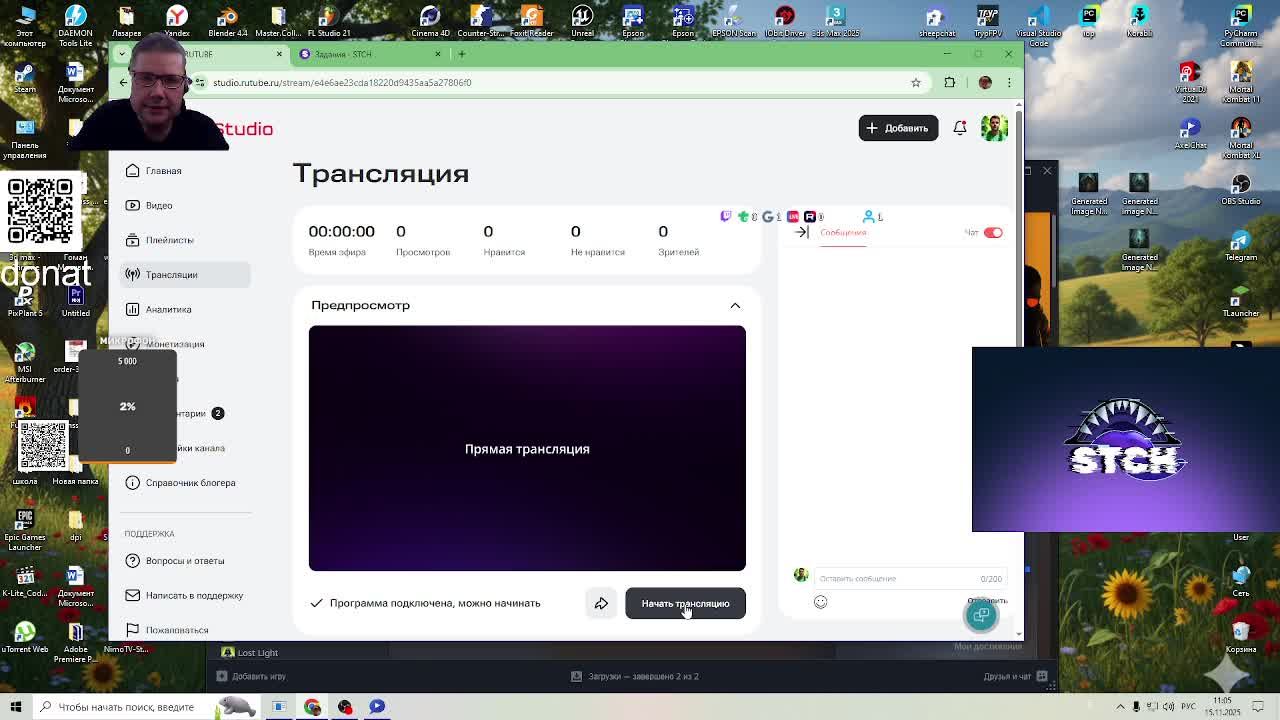Open Друзья и чат in Steam window

[1014, 677]
